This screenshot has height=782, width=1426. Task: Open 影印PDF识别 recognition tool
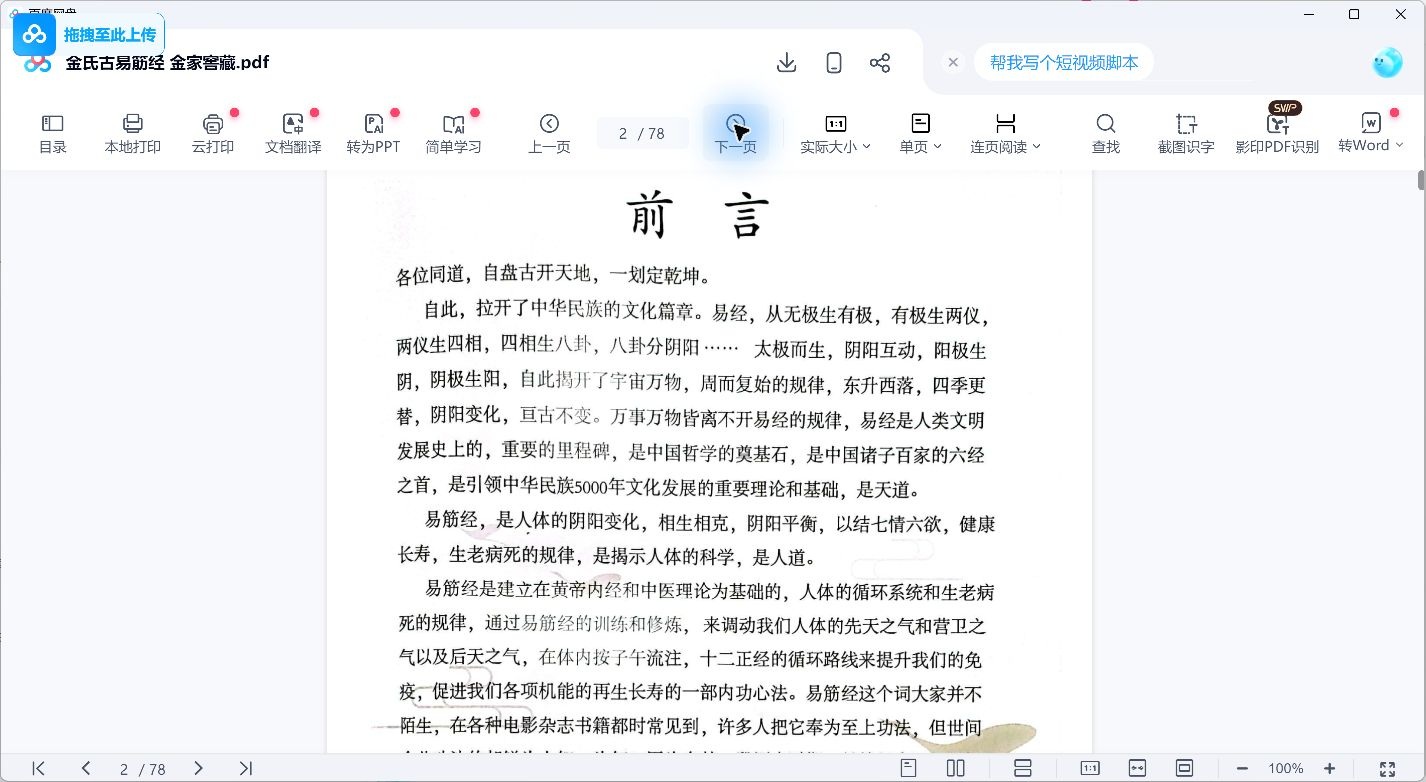coord(1277,134)
